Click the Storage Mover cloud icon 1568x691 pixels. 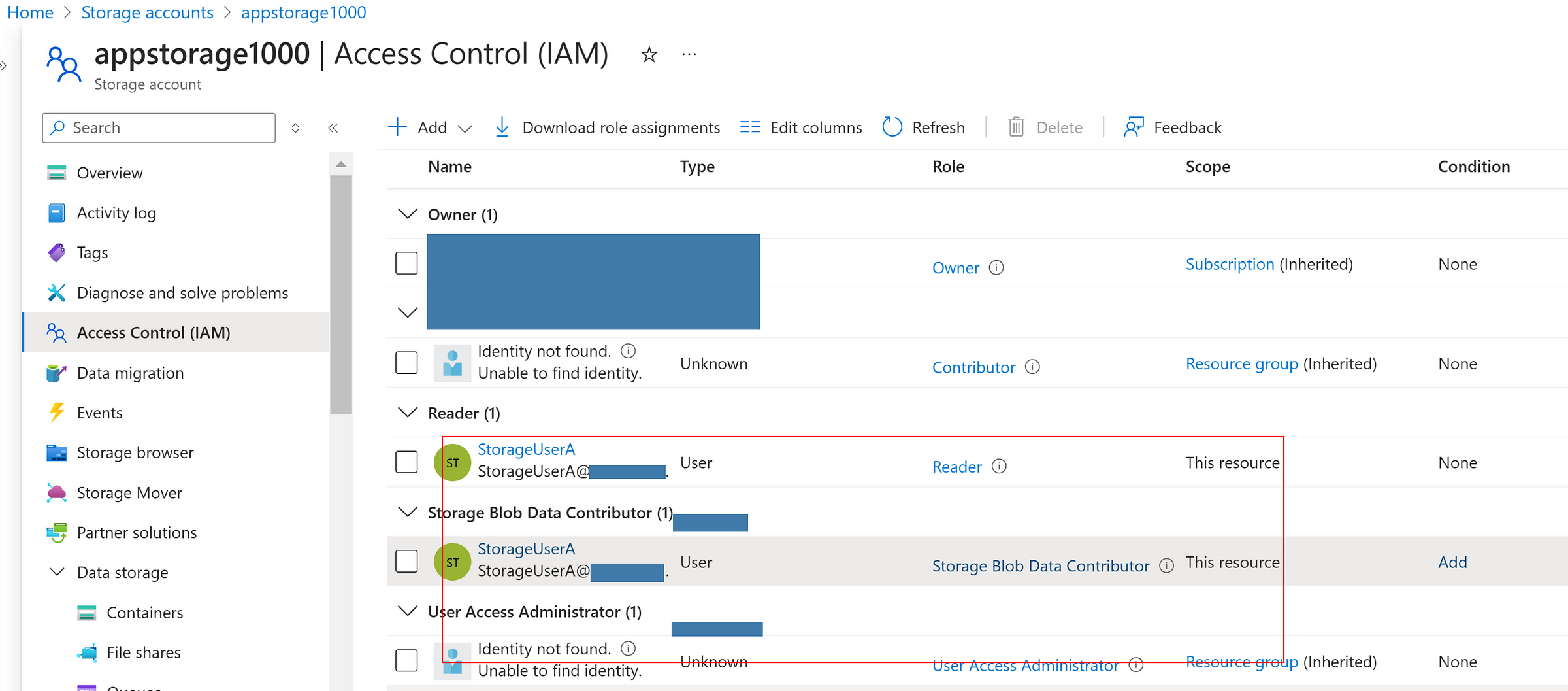[57, 492]
